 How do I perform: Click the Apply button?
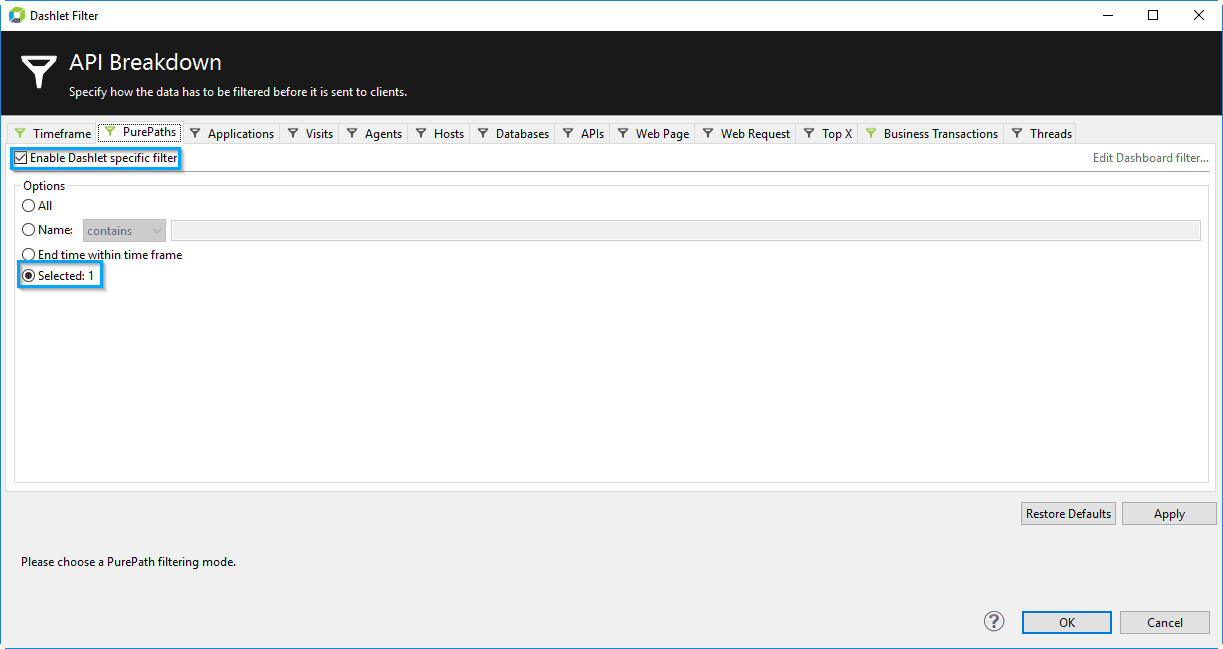point(1169,514)
